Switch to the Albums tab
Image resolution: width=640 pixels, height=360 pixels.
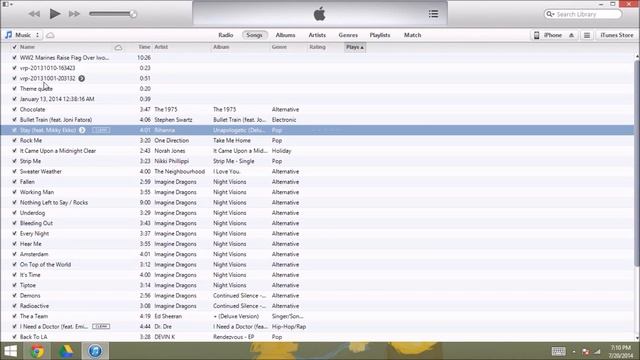pos(285,35)
